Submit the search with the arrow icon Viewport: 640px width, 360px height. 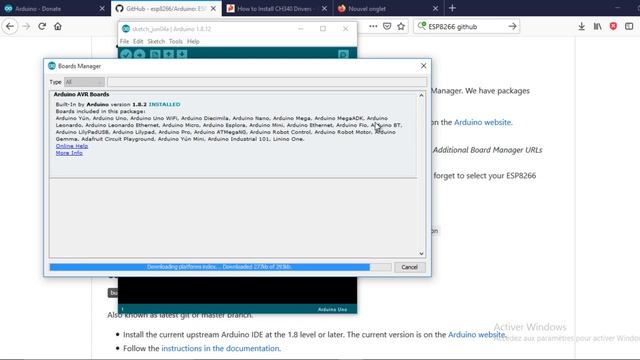tap(512, 27)
